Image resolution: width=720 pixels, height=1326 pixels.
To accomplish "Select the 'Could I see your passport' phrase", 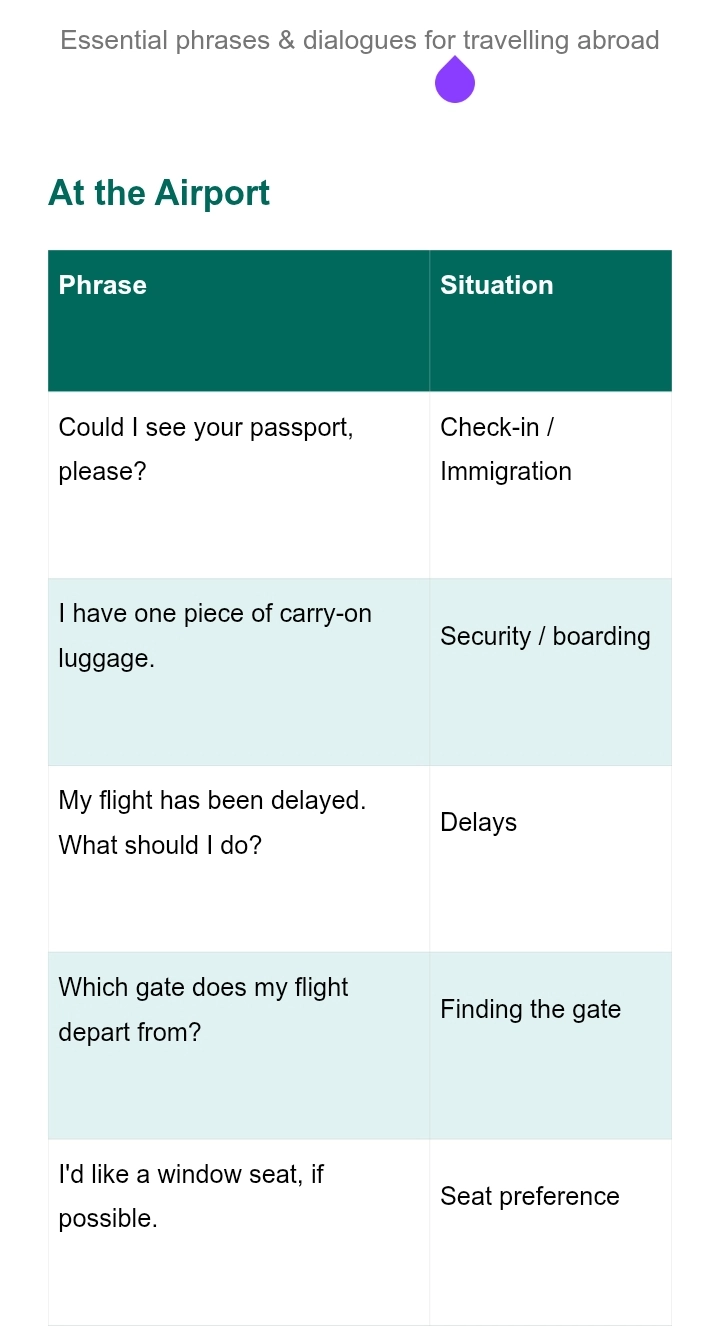I will [206, 449].
